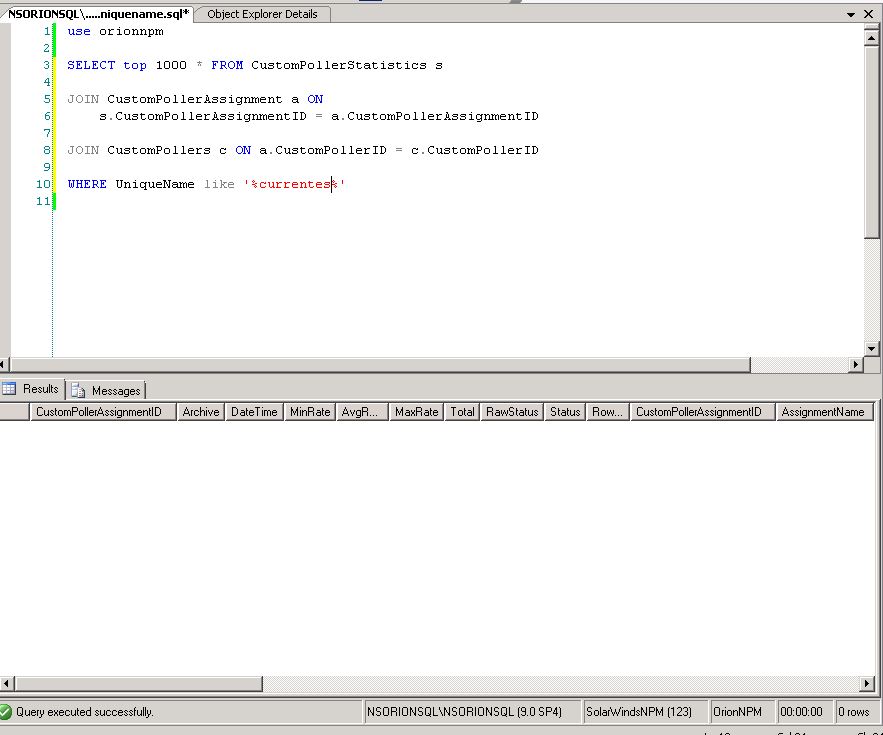The width and height of the screenshot is (883, 735).
Task: Click the results horizontal scroll right arrow
Action: [x=867, y=684]
